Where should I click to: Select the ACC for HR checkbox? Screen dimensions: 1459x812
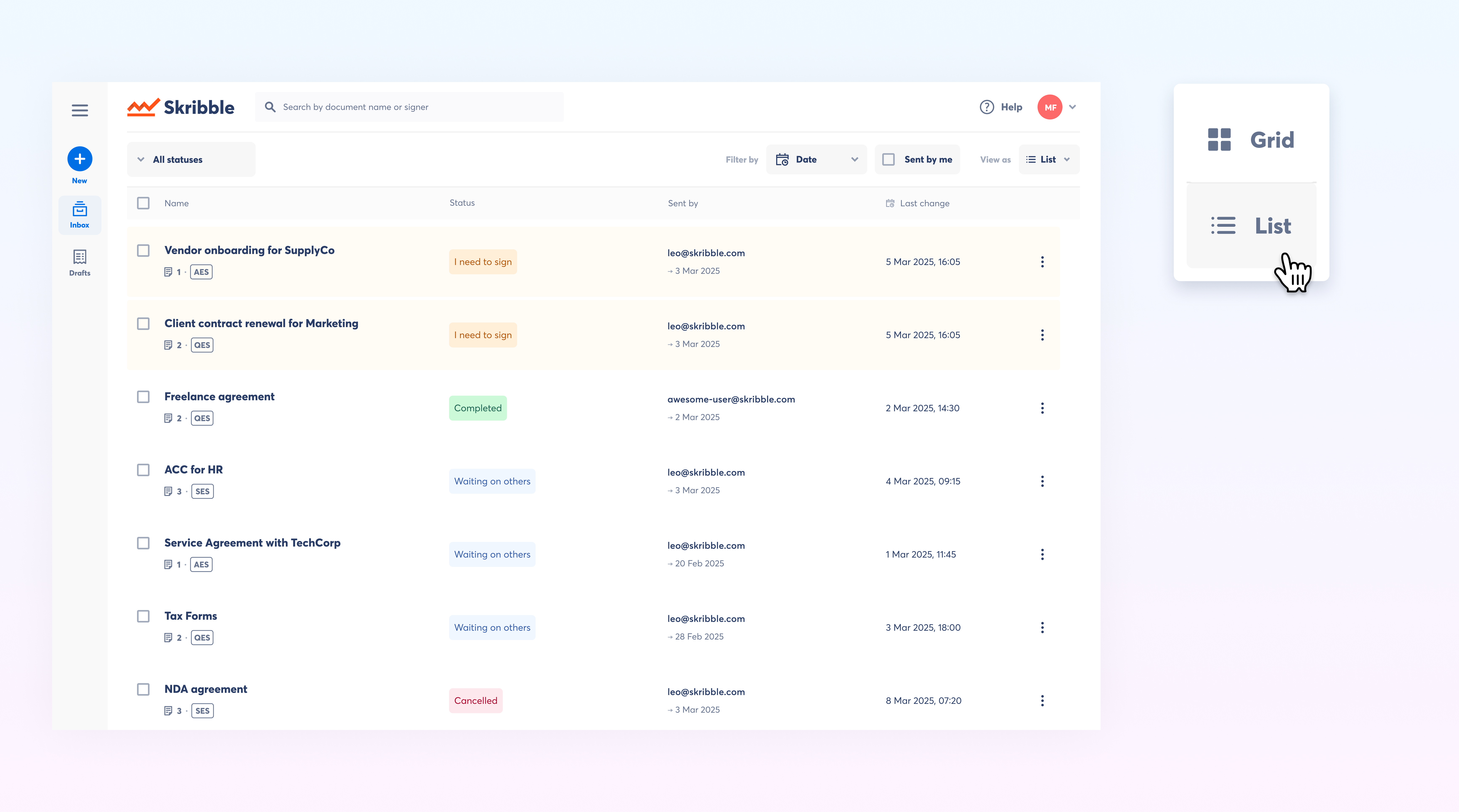[143, 470]
